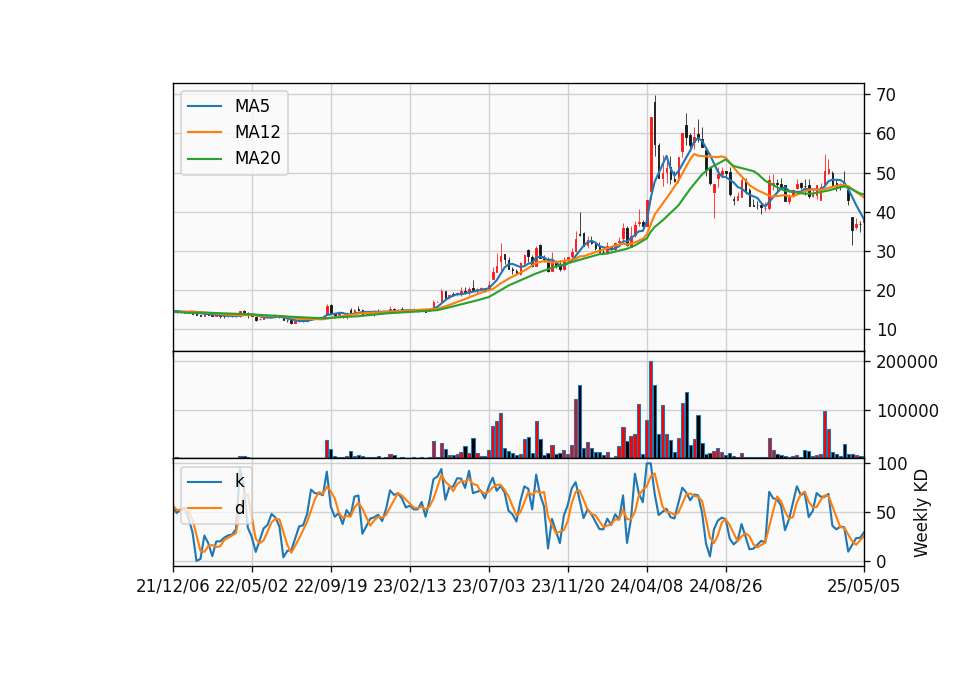Click the green MA20 legend line sample
Image resolution: width=960 pixels, height=690 pixels.
coord(204,159)
